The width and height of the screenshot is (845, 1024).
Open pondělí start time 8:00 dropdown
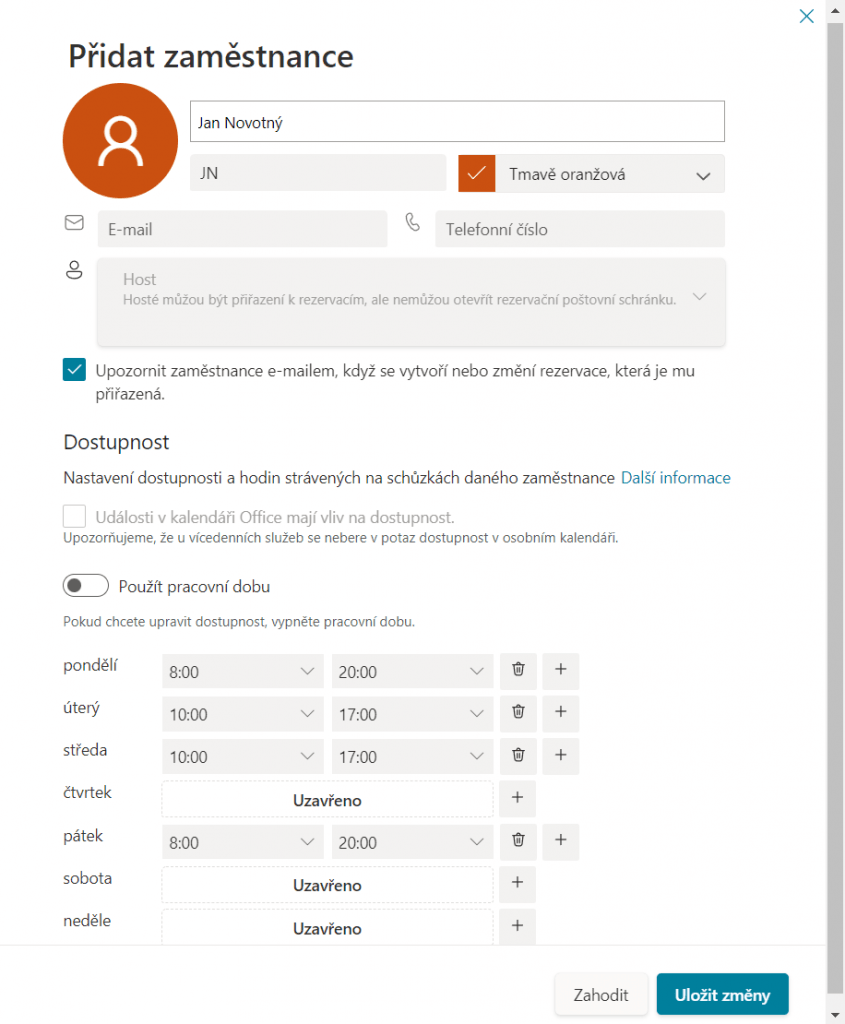(x=242, y=672)
